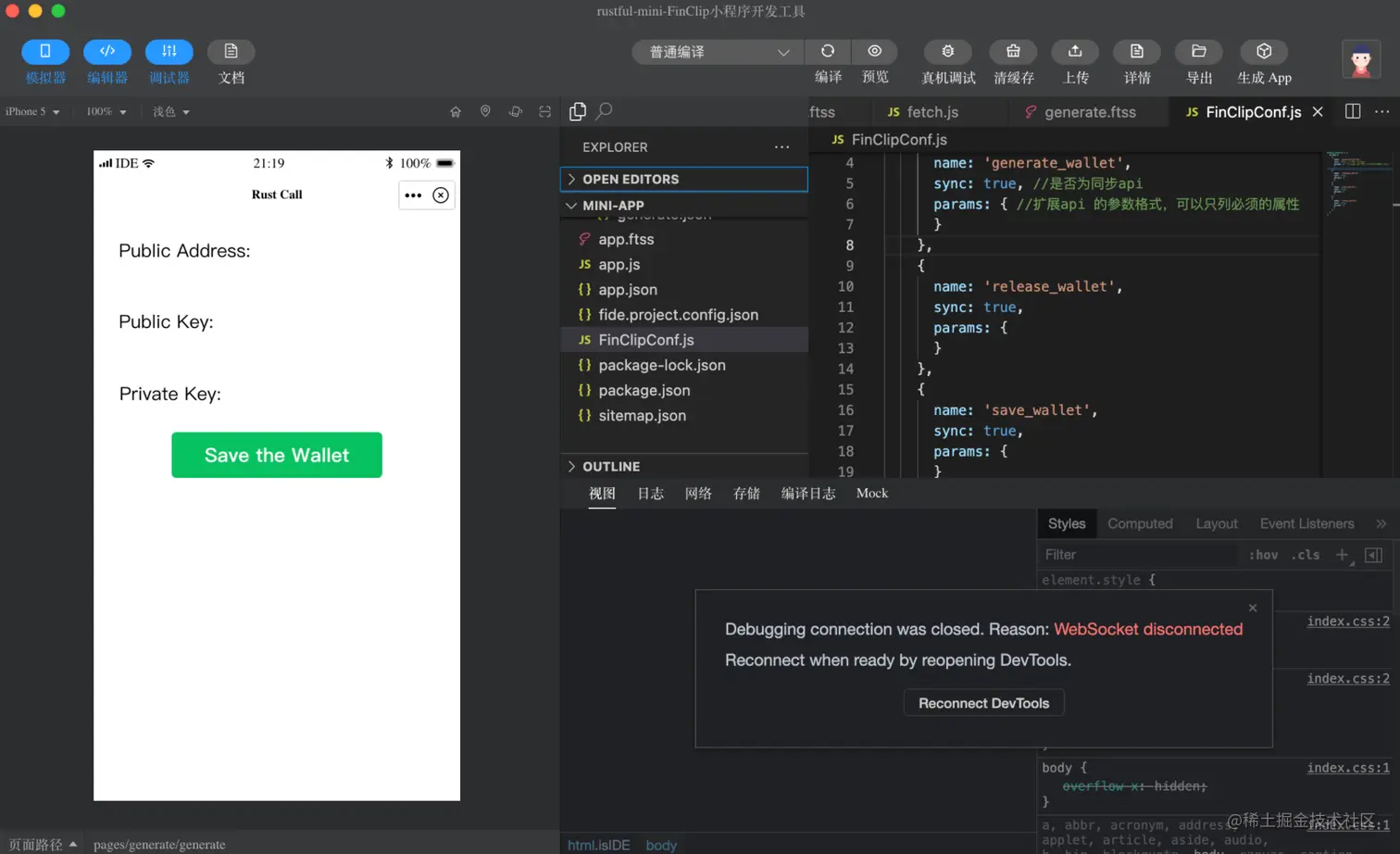1400x854 pixels.
Task: Switch to the 编译日志 tab
Action: tap(808, 494)
